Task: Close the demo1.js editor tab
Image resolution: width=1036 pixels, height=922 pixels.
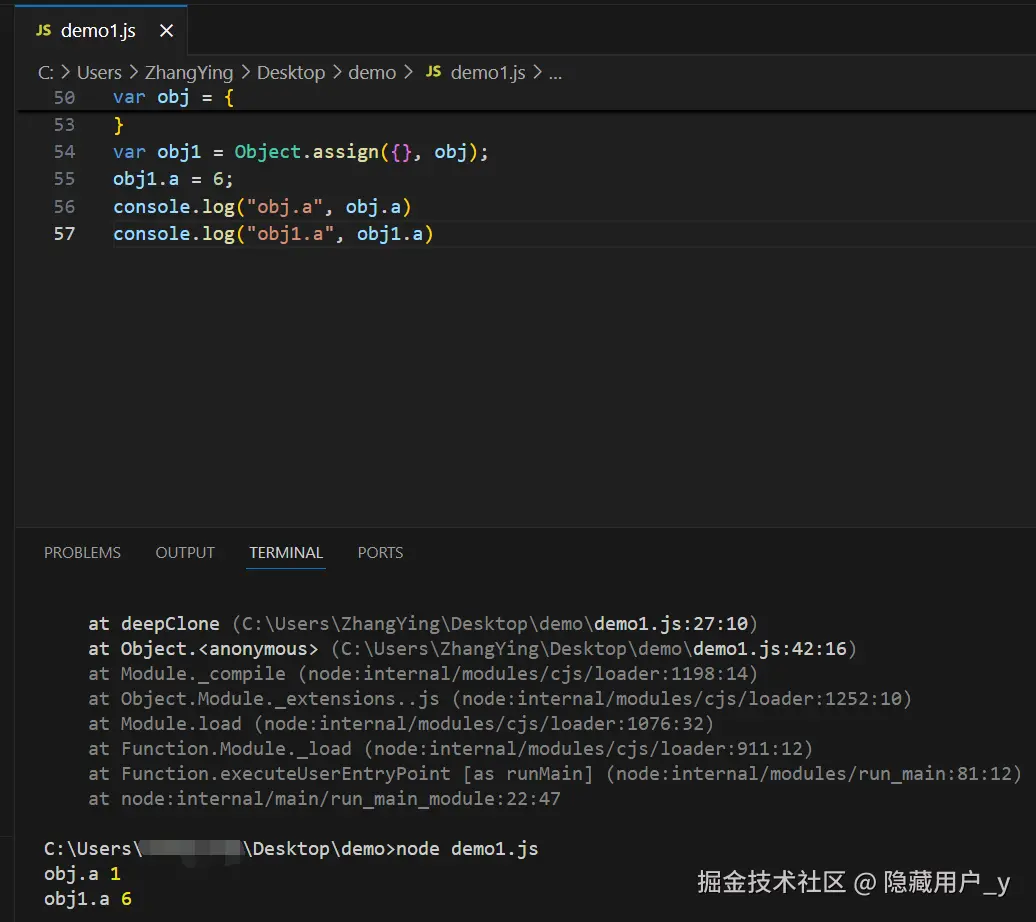Action: 166,30
